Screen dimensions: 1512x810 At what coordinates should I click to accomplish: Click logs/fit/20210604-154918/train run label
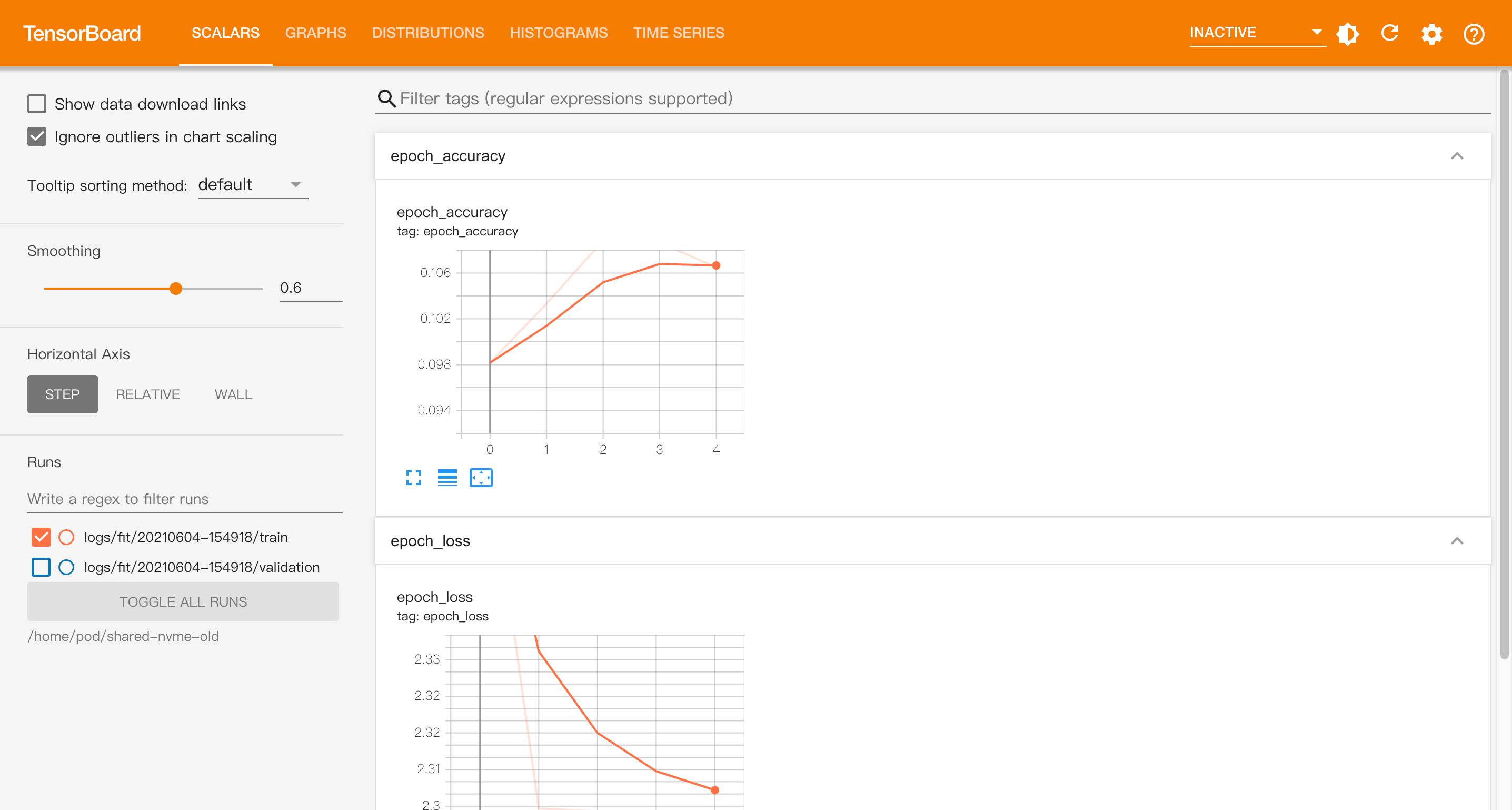point(186,537)
